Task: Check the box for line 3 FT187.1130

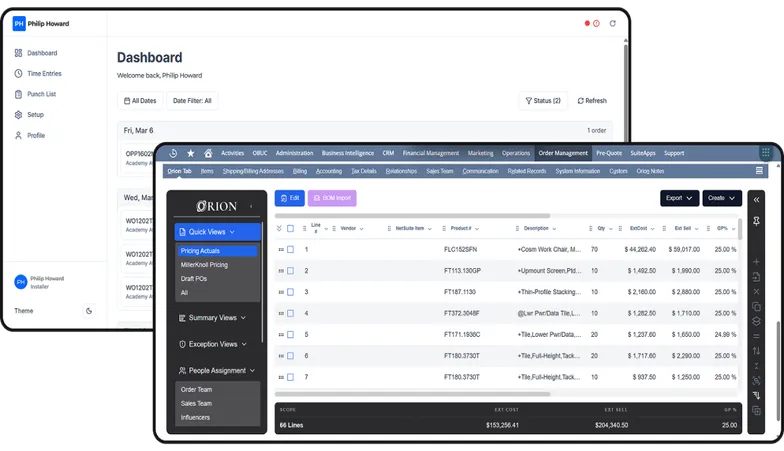Action: coord(290,292)
